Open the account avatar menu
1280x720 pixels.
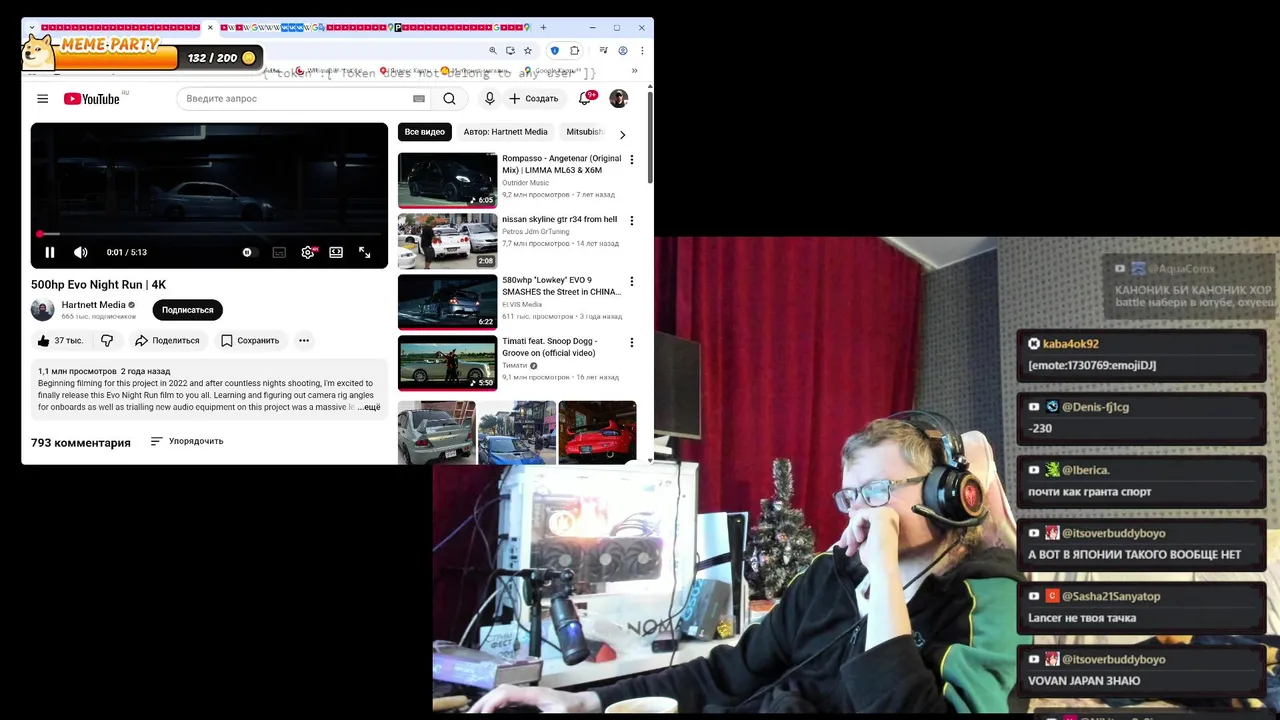pos(618,98)
